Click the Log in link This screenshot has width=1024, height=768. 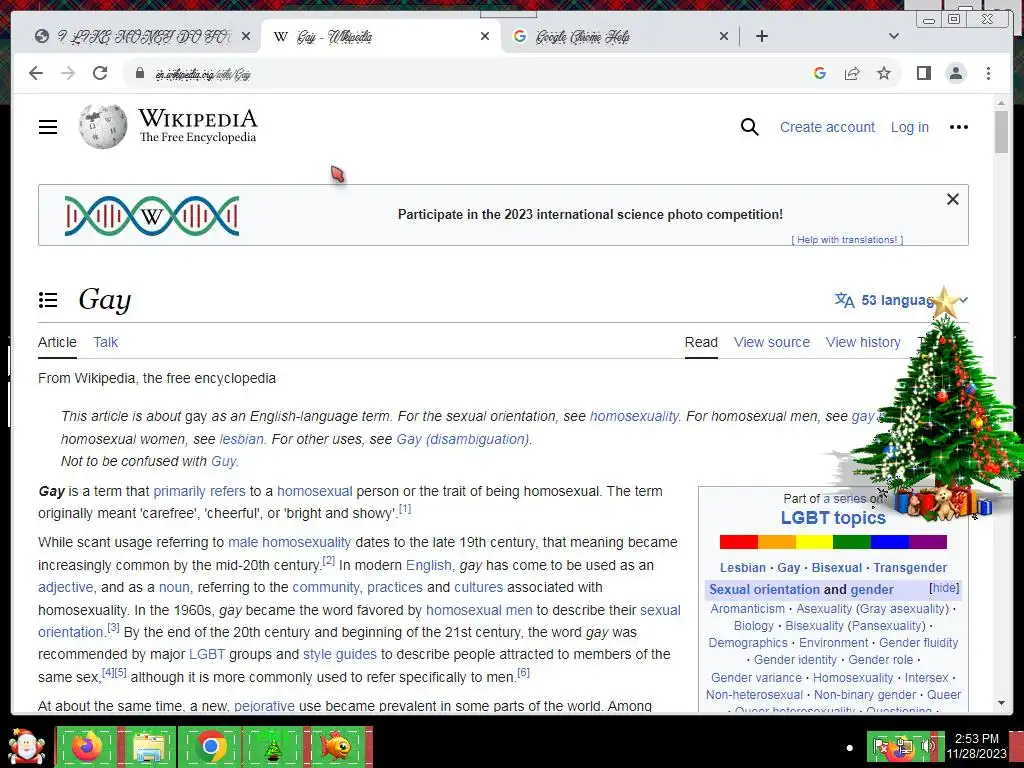910,127
